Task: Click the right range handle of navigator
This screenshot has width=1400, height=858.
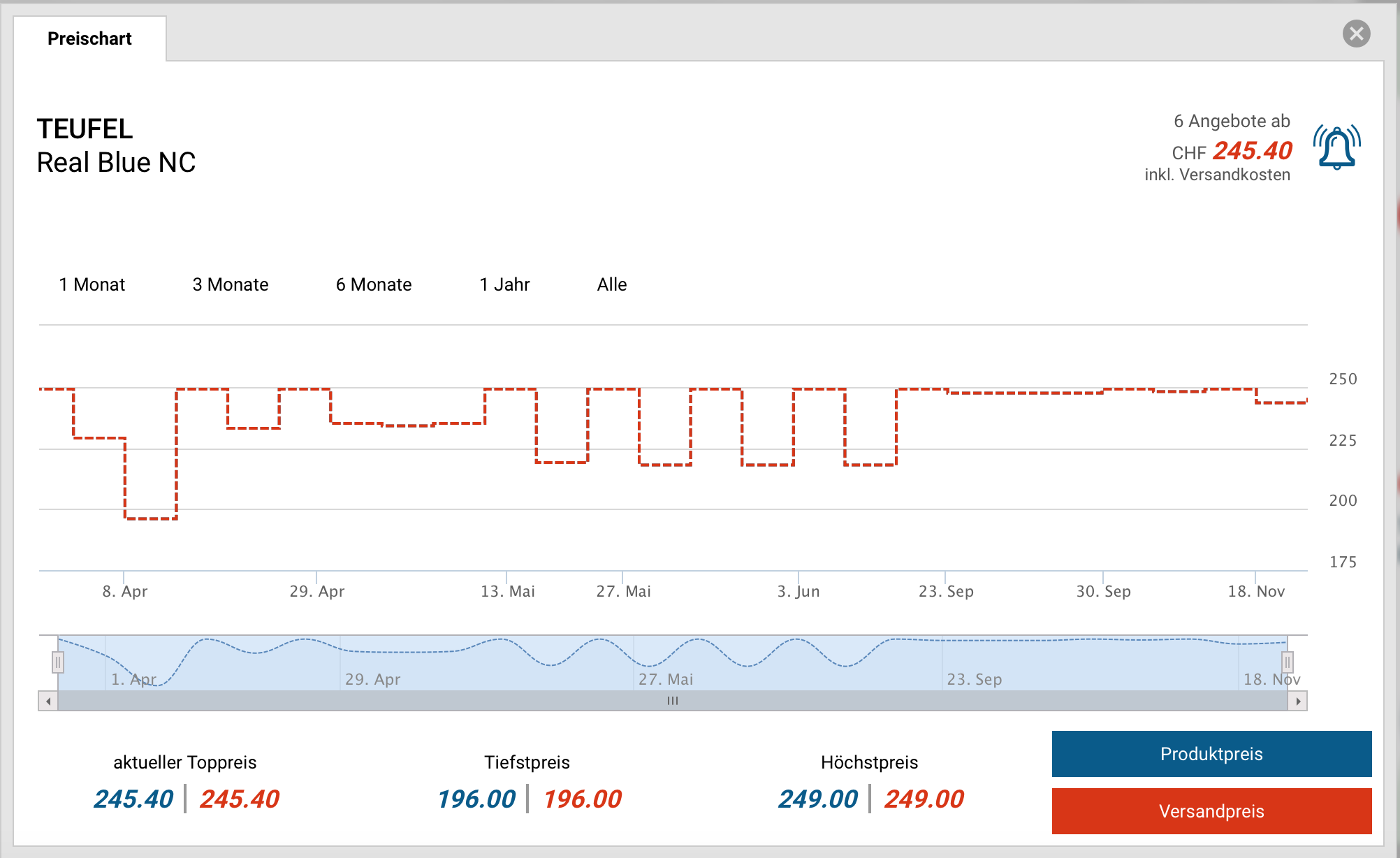Action: [x=1287, y=662]
